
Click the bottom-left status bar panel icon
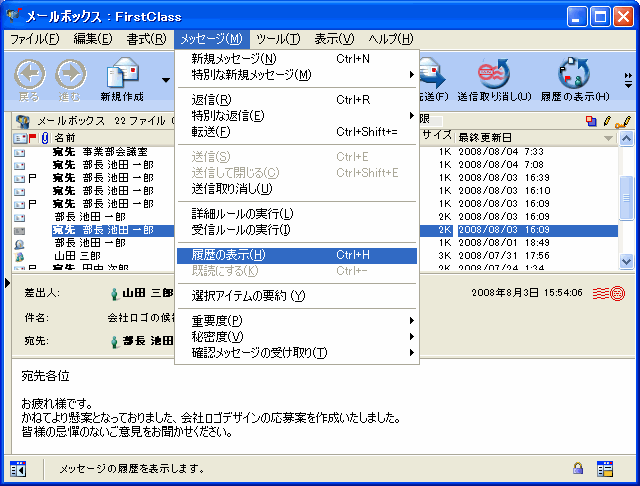tap(17, 468)
